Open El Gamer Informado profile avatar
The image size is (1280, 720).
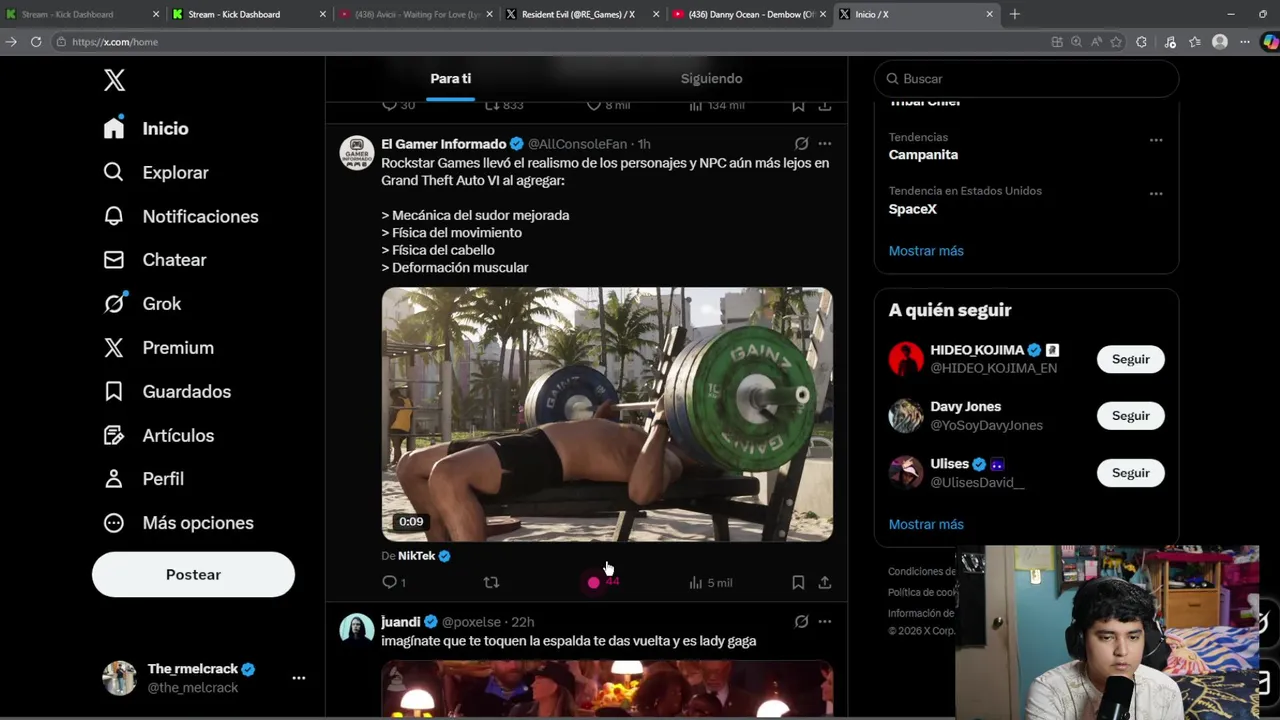point(356,153)
